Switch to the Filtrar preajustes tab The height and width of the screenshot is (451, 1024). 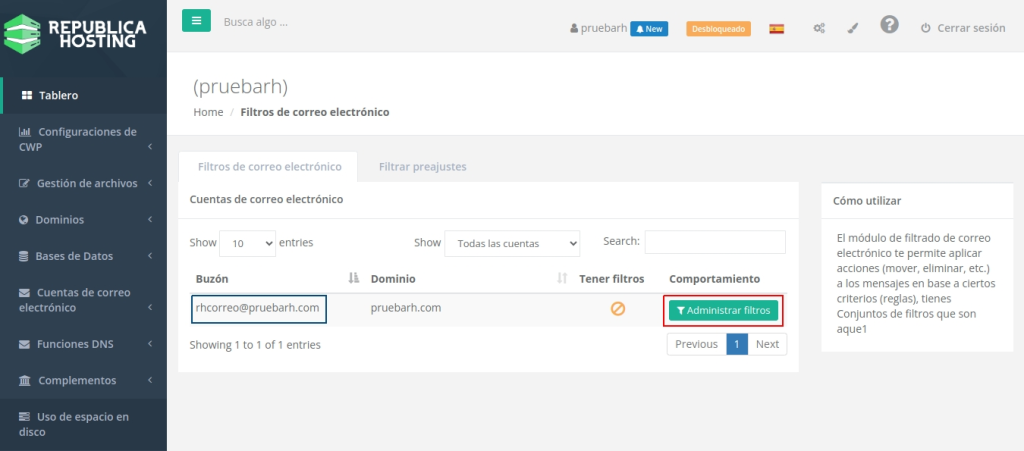pos(422,166)
